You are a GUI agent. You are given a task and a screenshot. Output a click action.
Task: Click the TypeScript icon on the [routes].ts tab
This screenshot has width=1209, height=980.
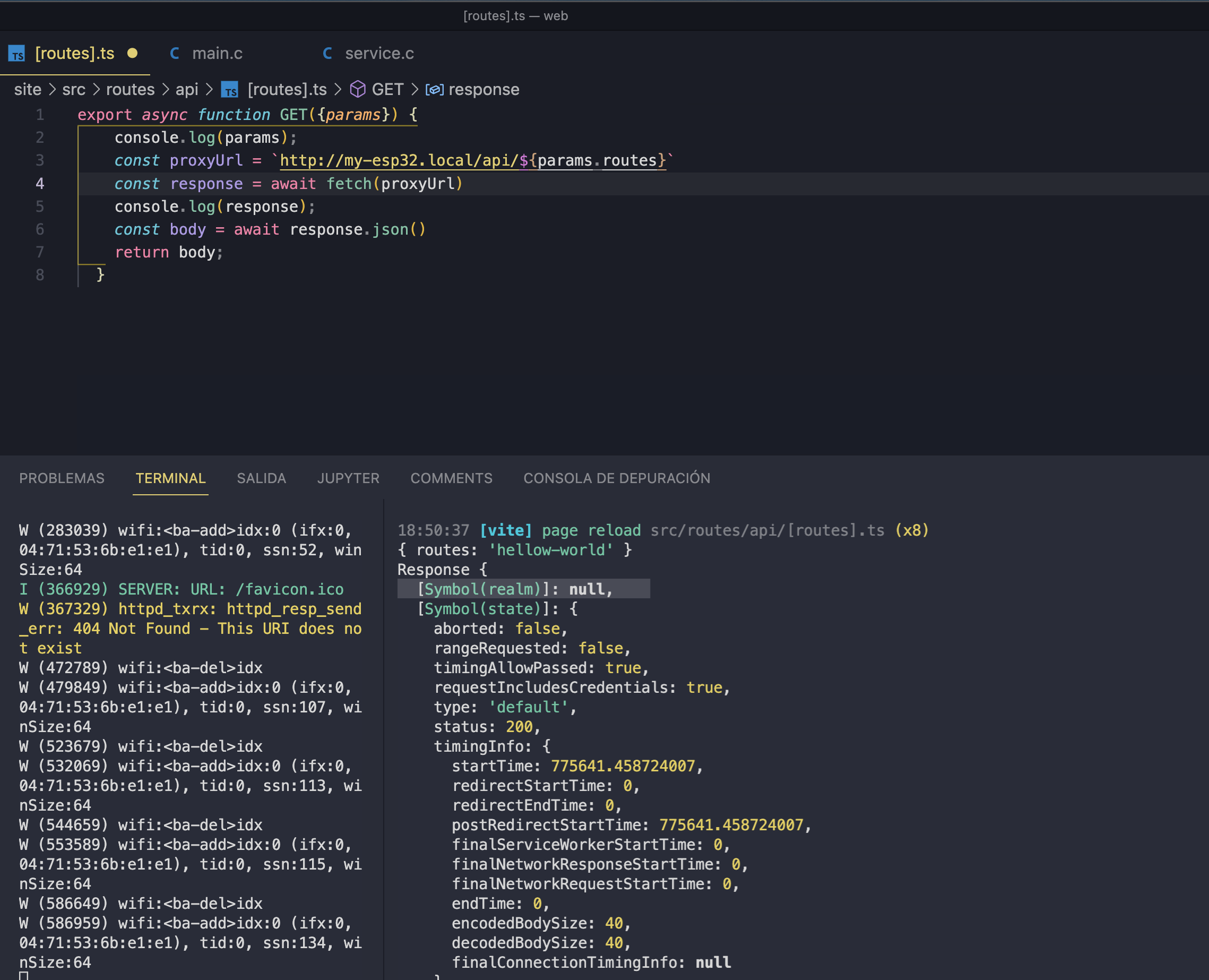click(x=17, y=54)
